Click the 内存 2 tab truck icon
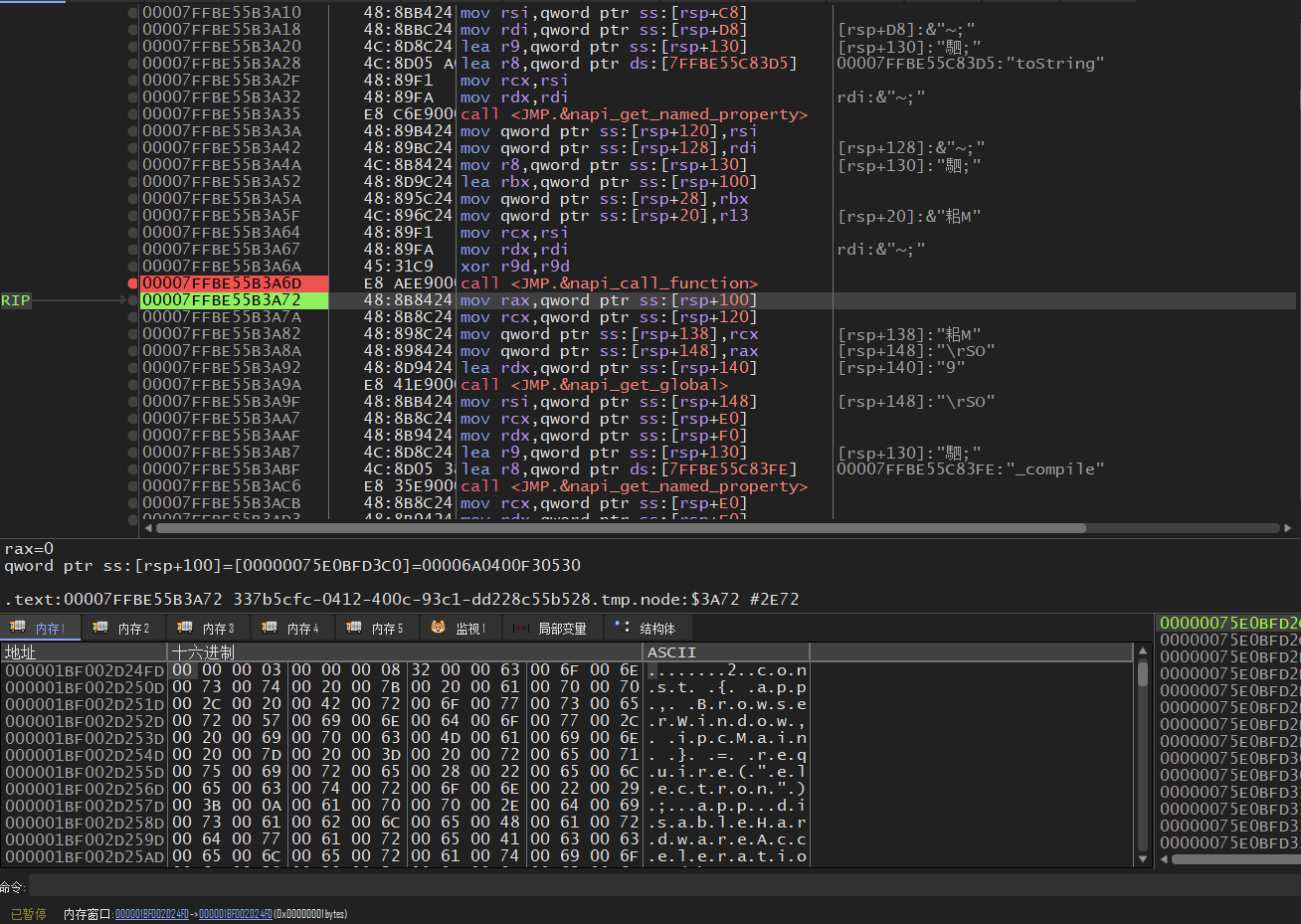 tap(100, 628)
